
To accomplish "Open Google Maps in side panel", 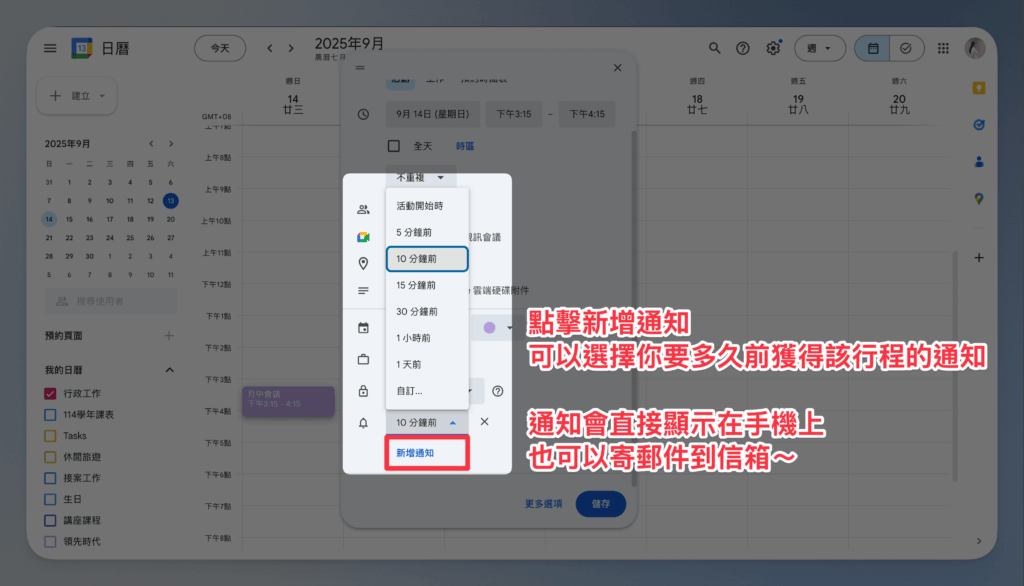I will tap(979, 199).
